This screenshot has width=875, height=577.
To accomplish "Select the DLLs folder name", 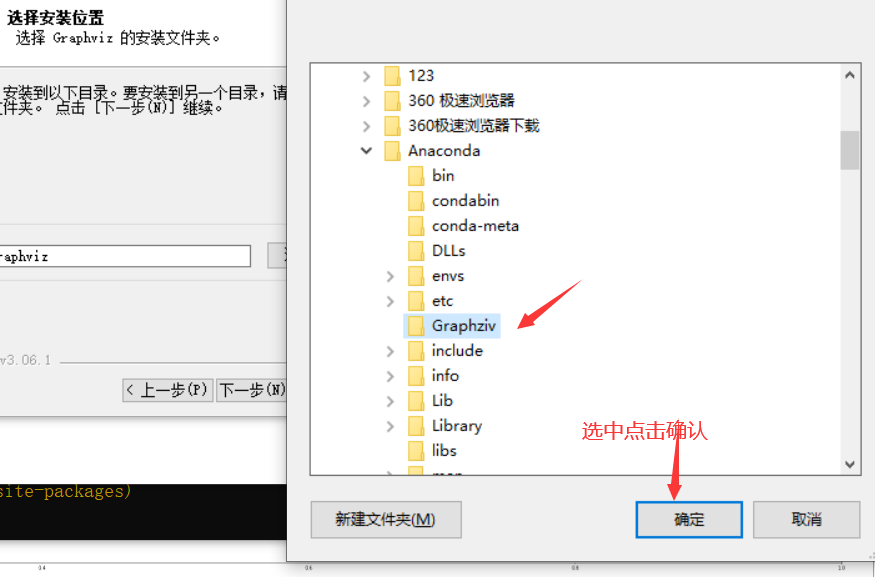I will coord(448,251).
